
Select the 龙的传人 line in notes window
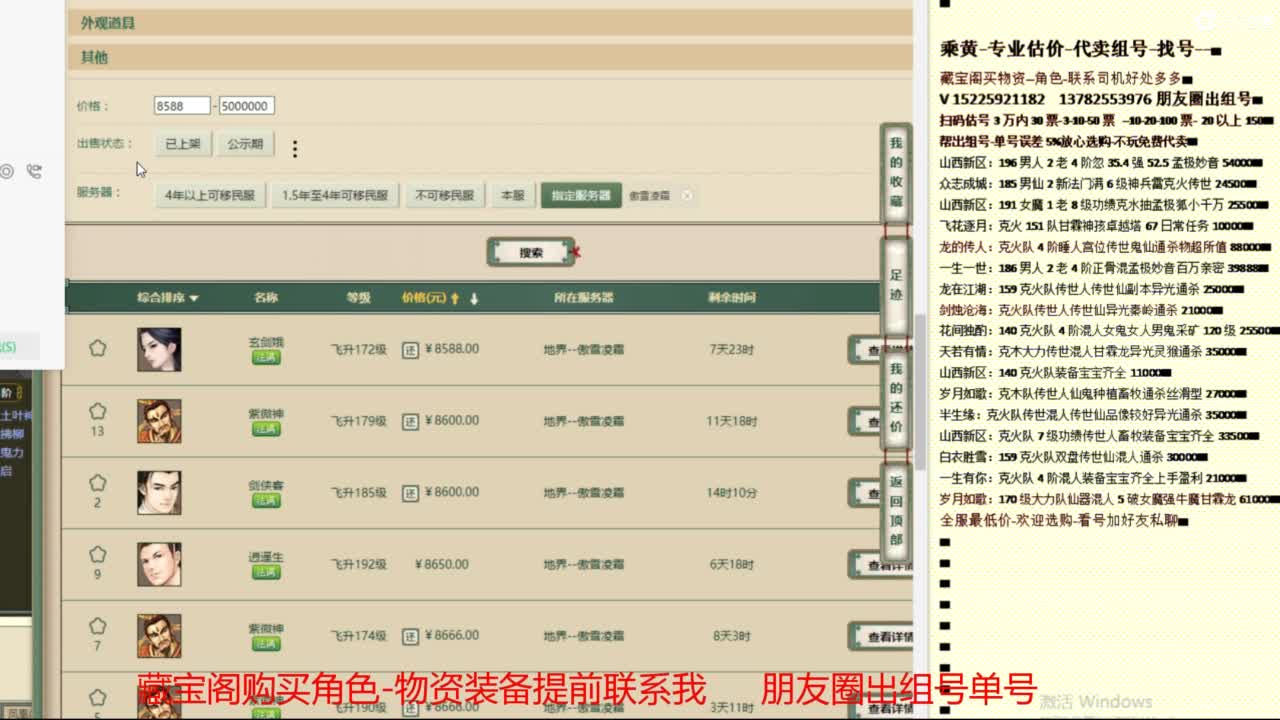tap(1103, 247)
